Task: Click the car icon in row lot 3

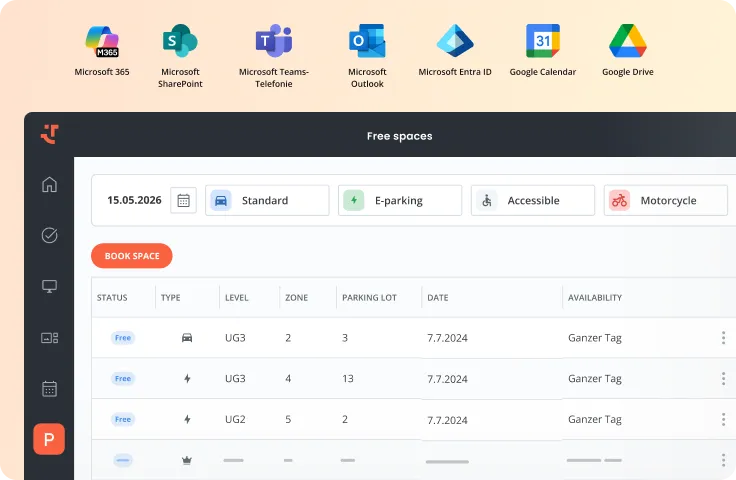Action: click(187, 338)
